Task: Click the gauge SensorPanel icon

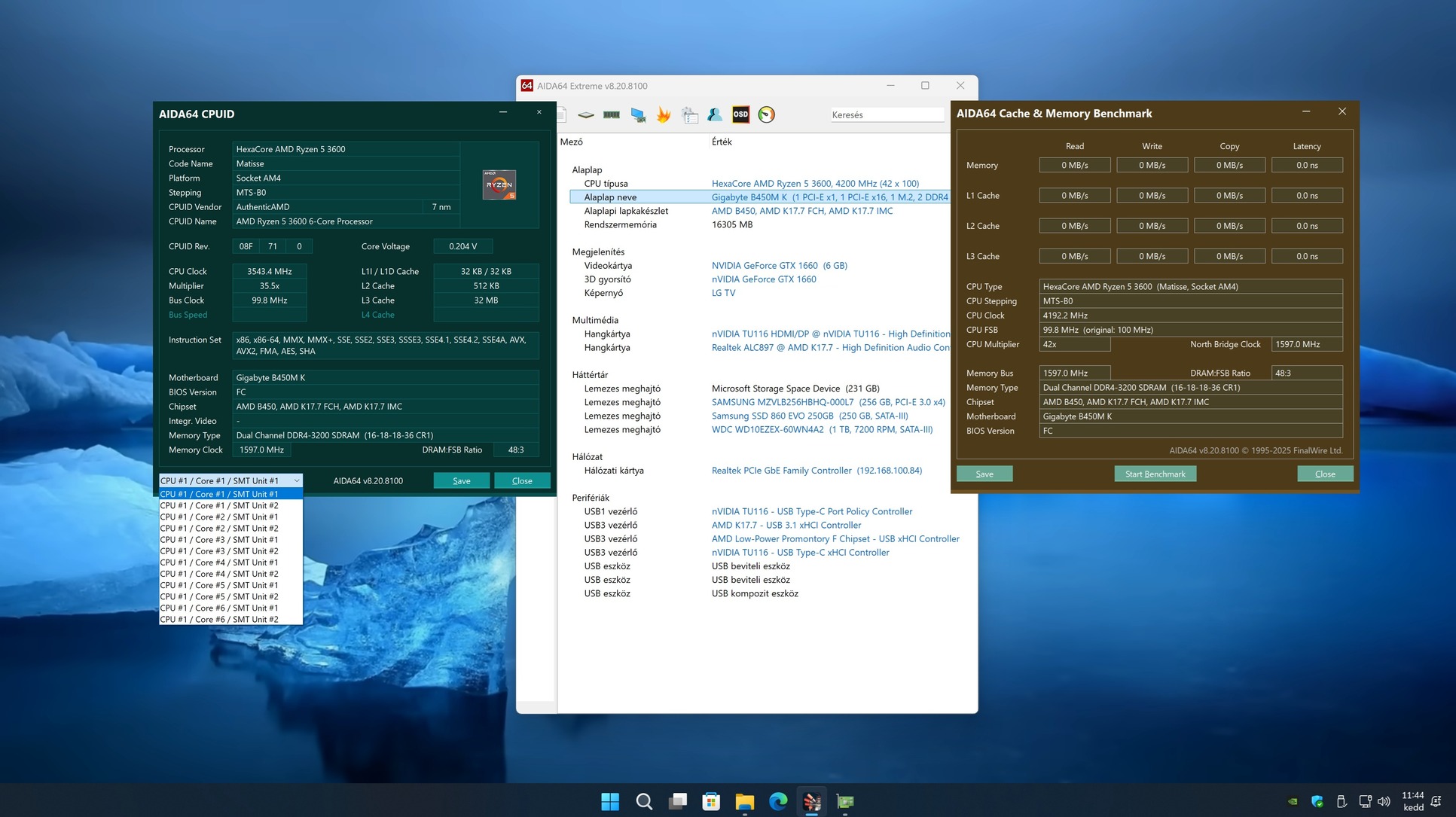Action: 766,114
